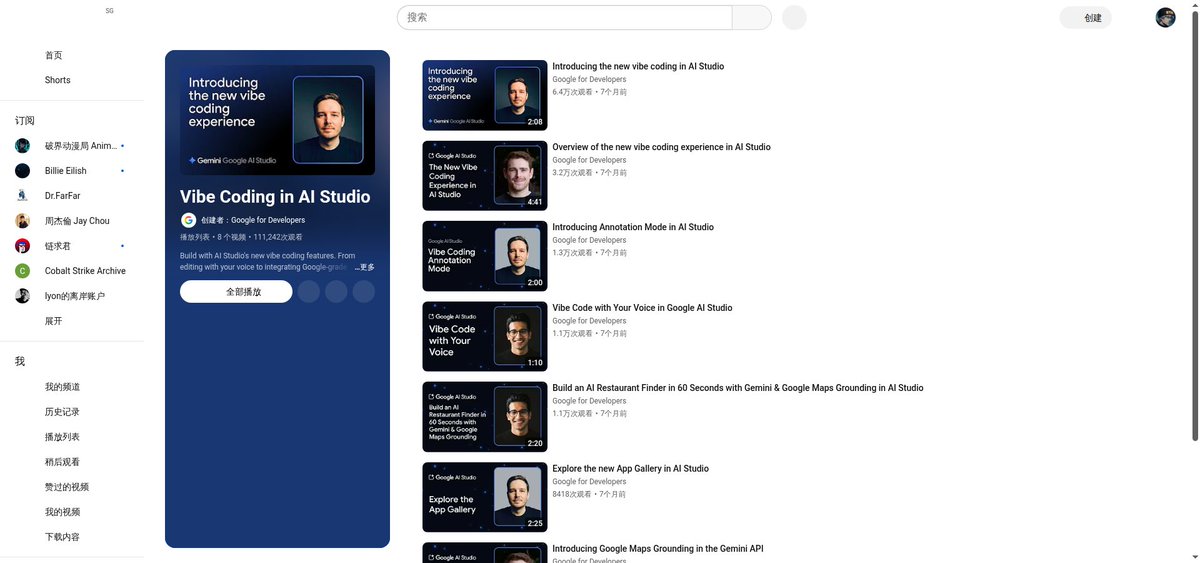Screen dimensions: 1200x563
Task: Click the playlist cover image in blue panel
Action: click(x=277, y=120)
